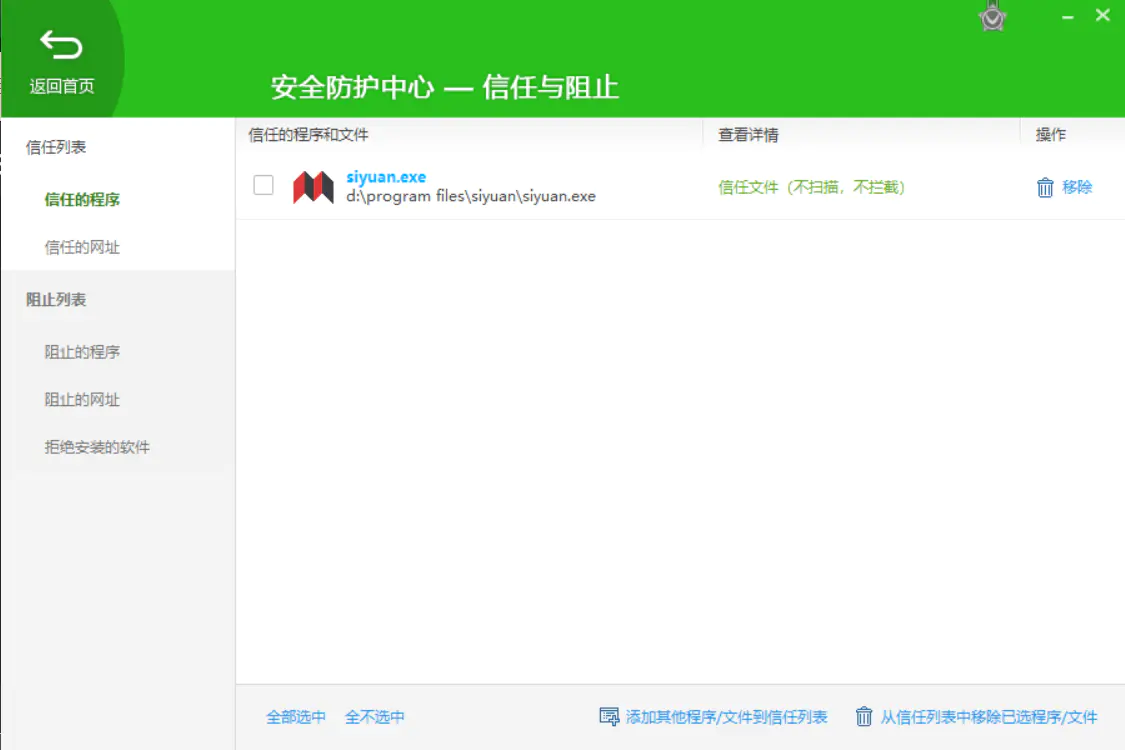Click the bottom trash icon for removing selected
The height and width of the screenshot is (750, 1125).
click(x=864, y=716)
